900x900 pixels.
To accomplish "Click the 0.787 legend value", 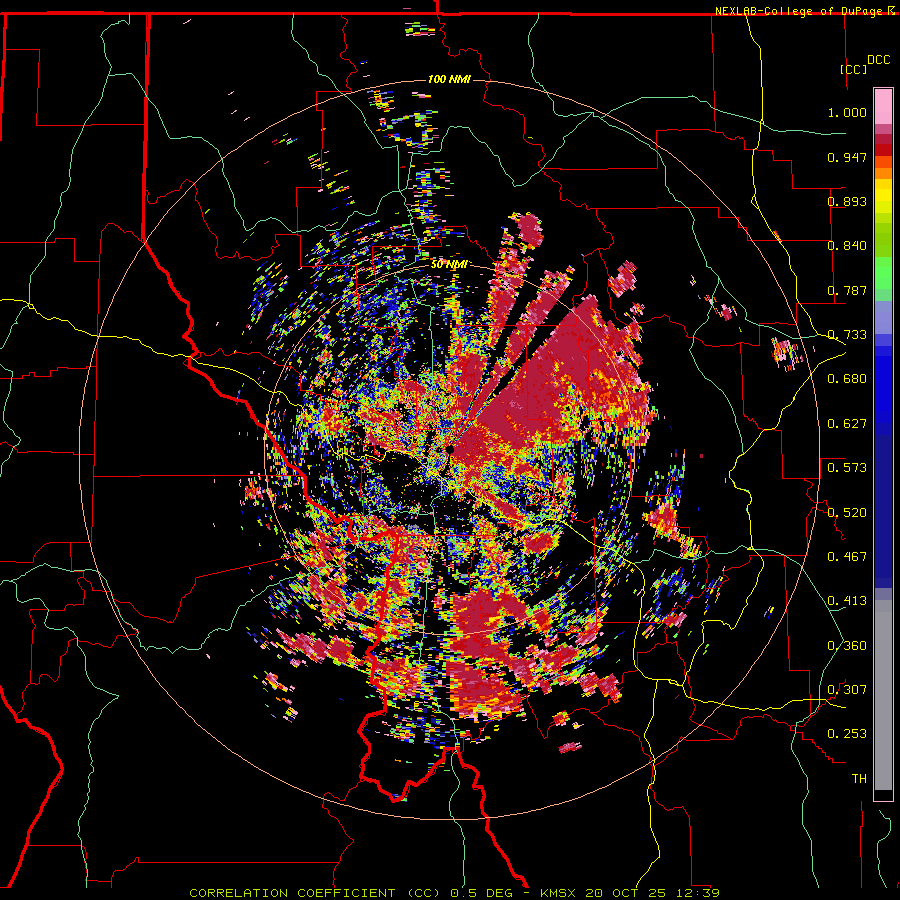I will pos(847,290).
